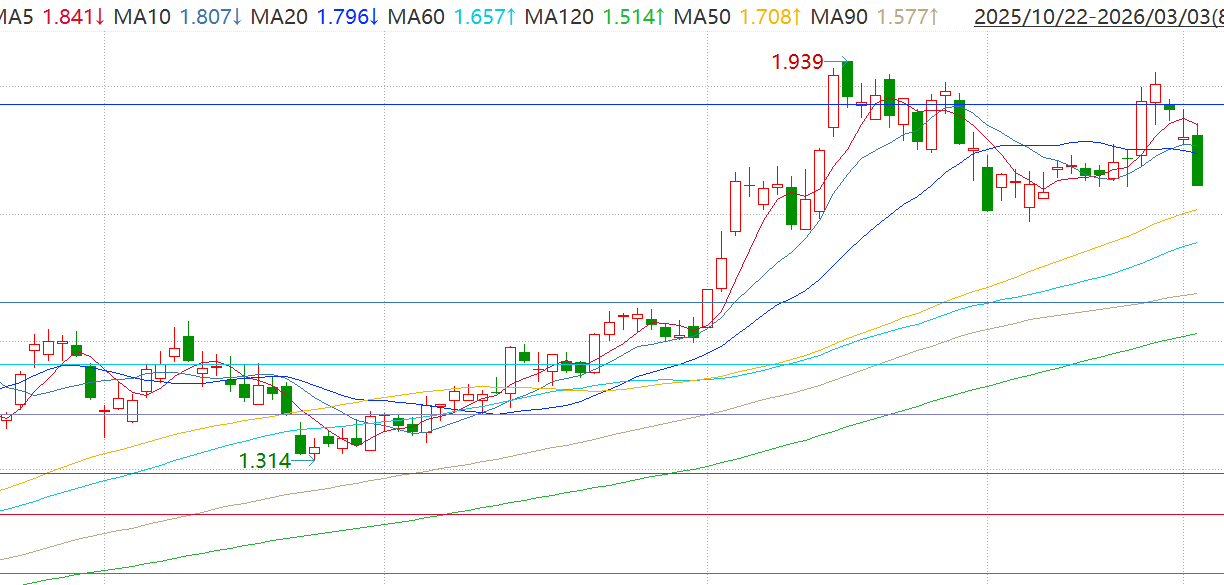Select the green candle beside 1.314 low label
This screenshot has width=1224, height=585.
pos(300,443)
